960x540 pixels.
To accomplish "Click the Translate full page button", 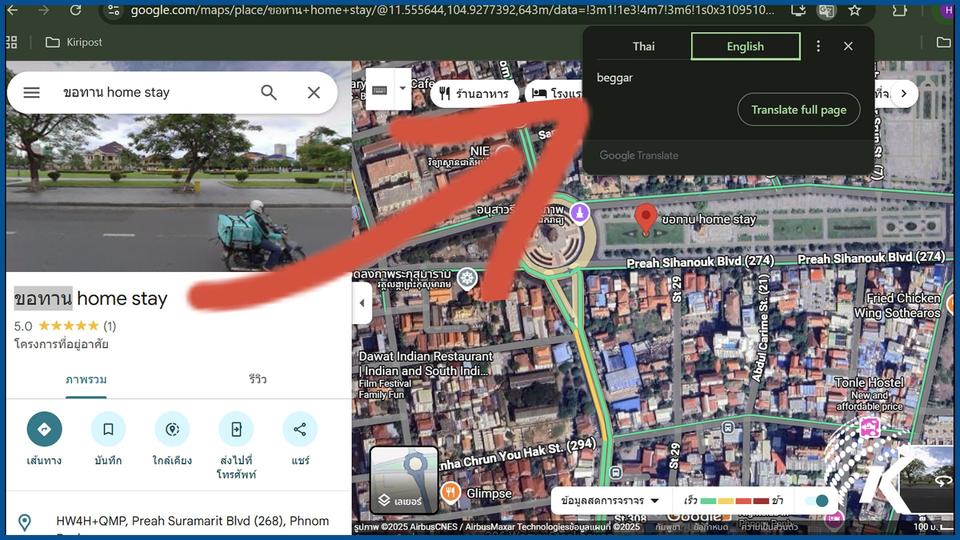I will (798, 110).
